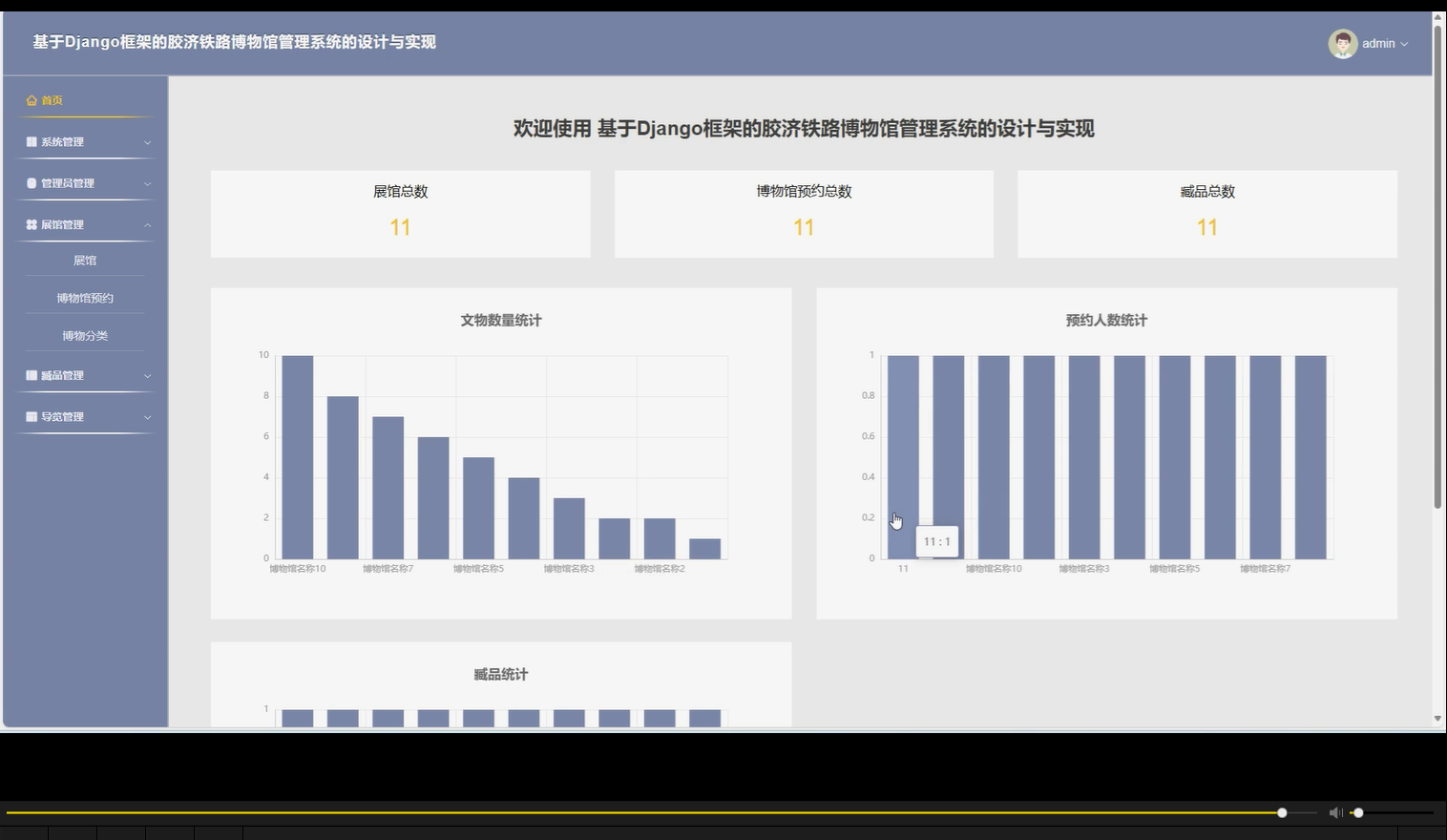
Task: Click the 博物馆名称3 bar in 文物数量统计 chart
Action: pos(569,529)
